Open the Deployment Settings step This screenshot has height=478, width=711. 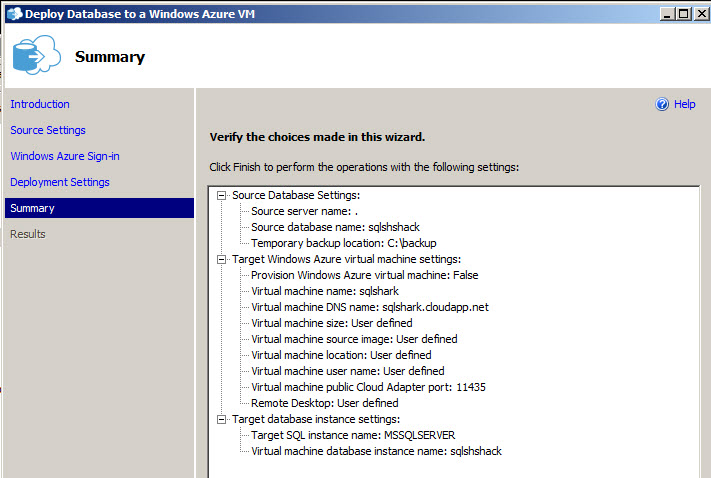[60, 182]
